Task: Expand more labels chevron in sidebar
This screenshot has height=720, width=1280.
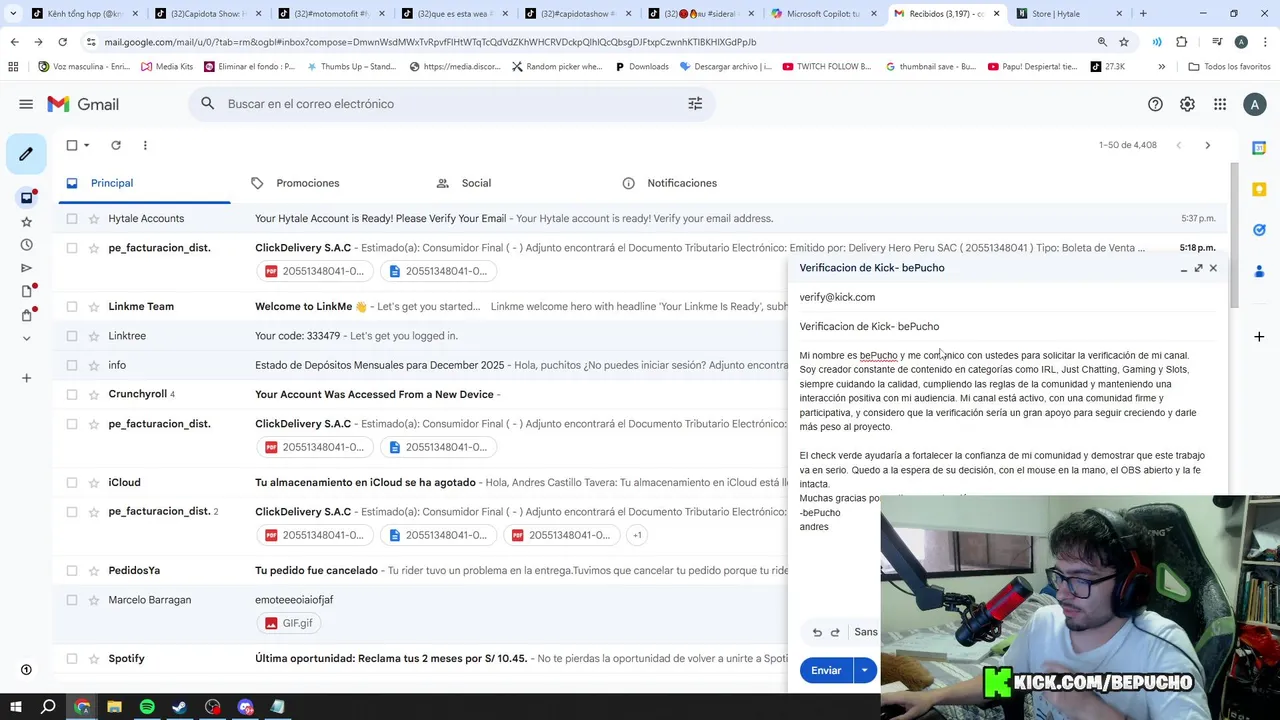Action: point(26,338)
